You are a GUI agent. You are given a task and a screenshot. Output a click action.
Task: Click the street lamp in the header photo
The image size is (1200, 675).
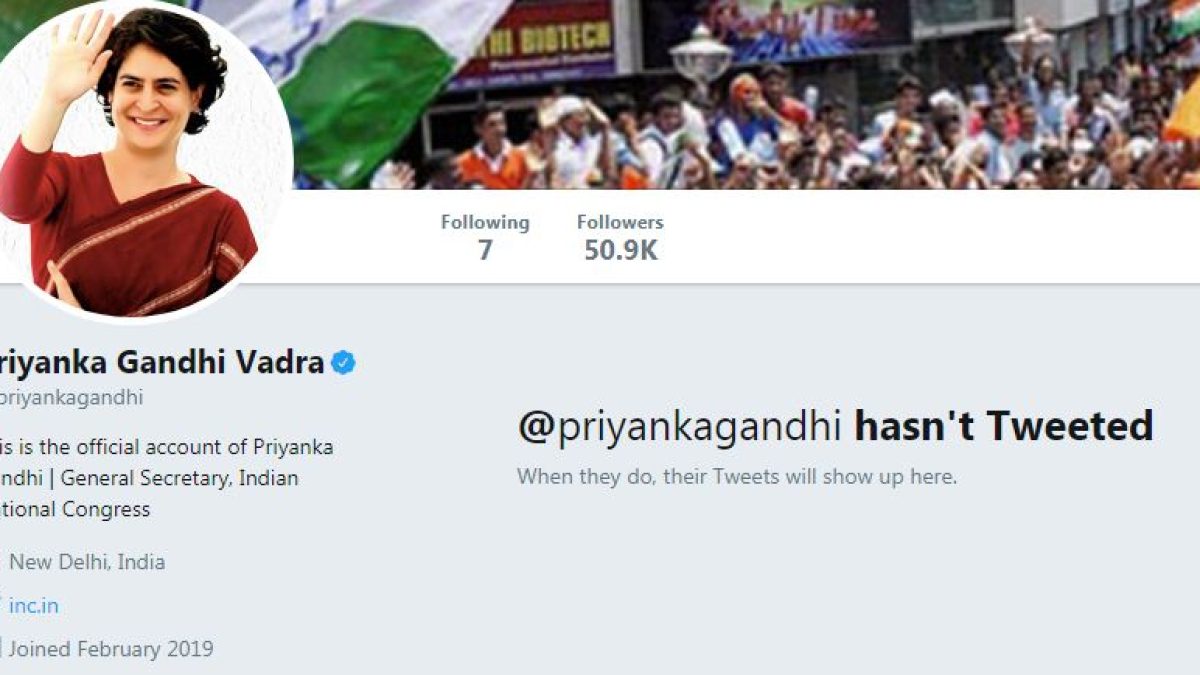tap(701, 55)
